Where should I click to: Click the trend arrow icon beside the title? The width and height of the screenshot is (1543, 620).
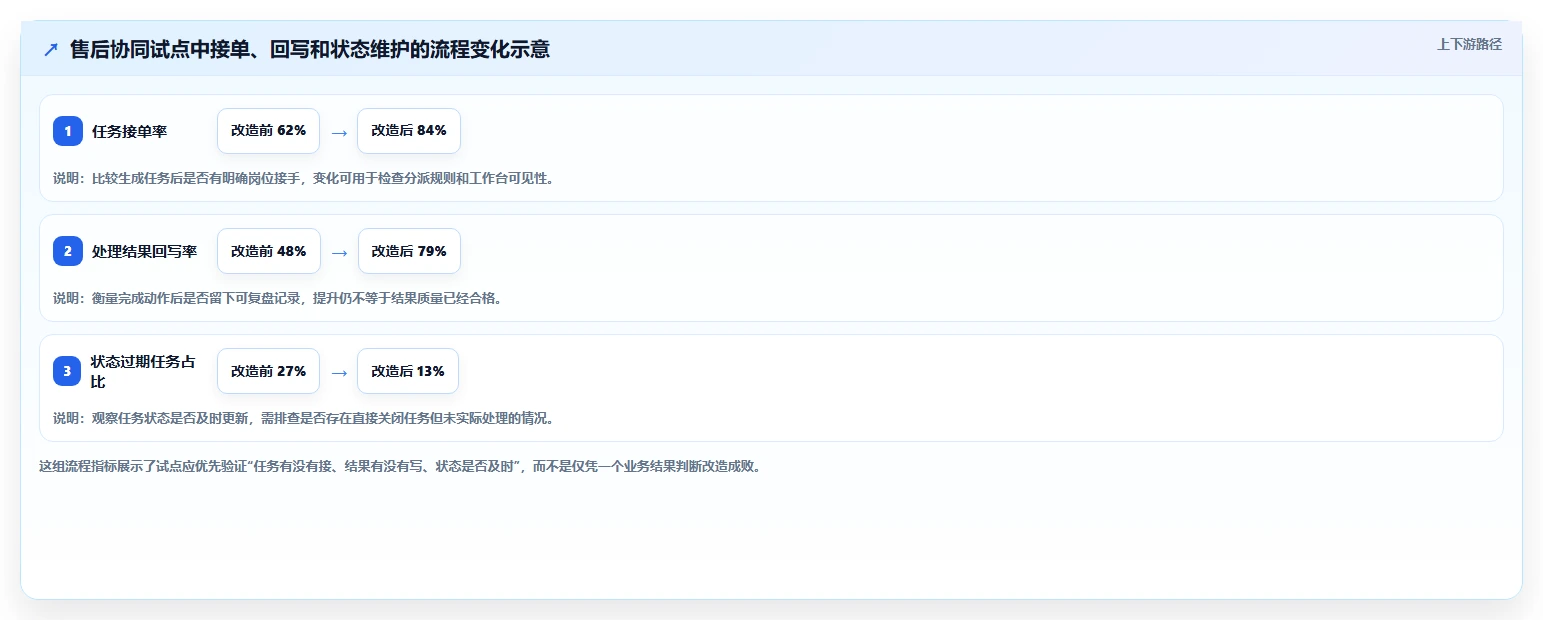[51, 49]
